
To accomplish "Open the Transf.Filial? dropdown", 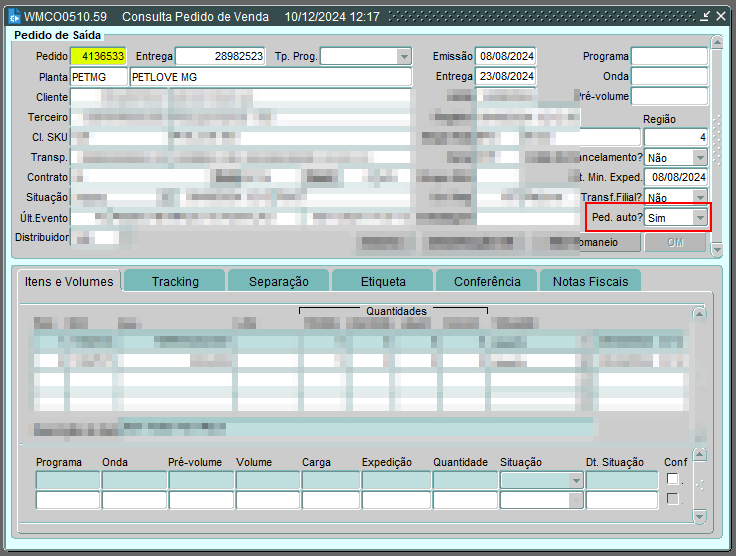I will (700, 197).
